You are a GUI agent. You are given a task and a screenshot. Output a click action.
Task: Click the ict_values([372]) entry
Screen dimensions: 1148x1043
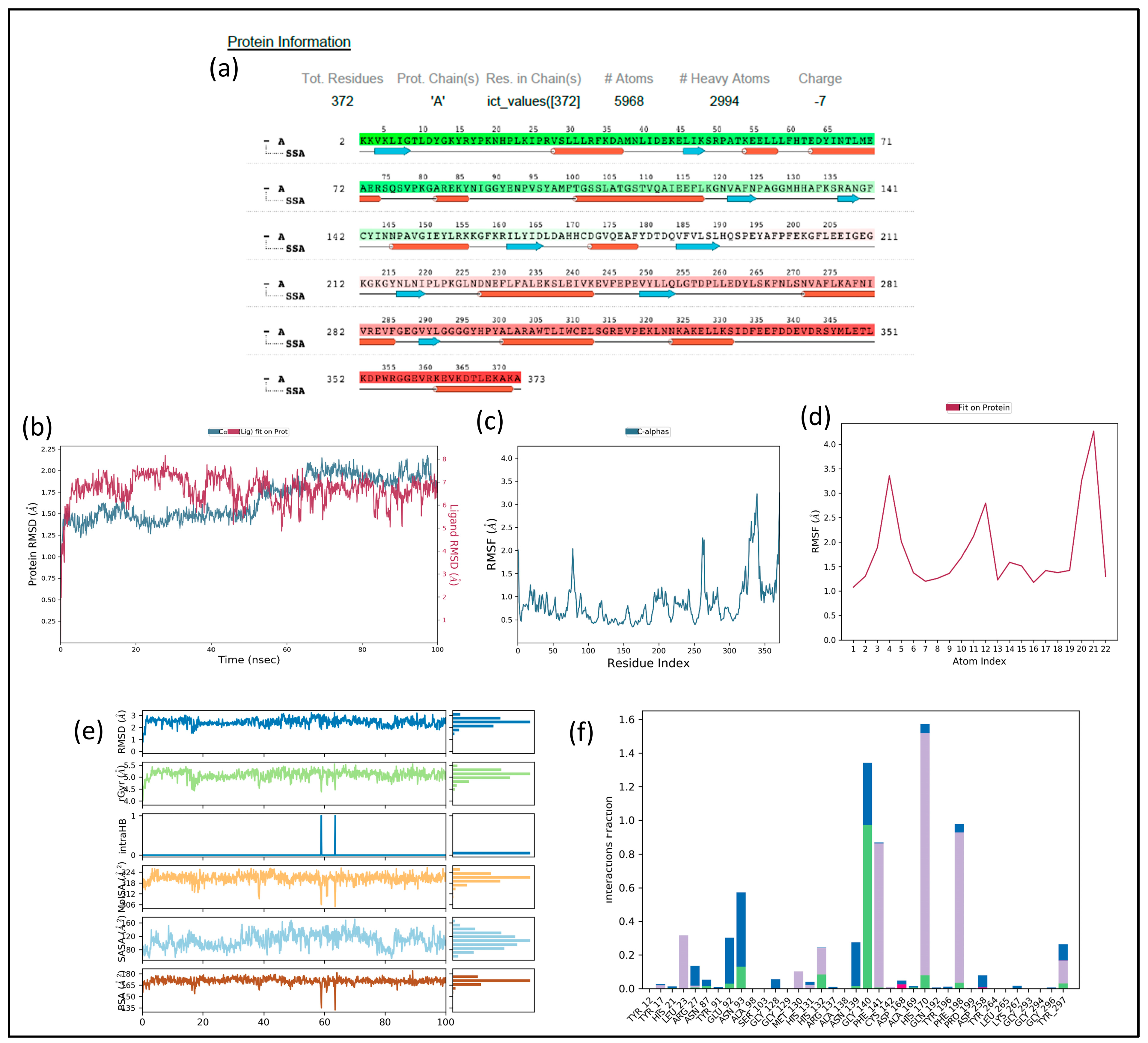(534, 101)
